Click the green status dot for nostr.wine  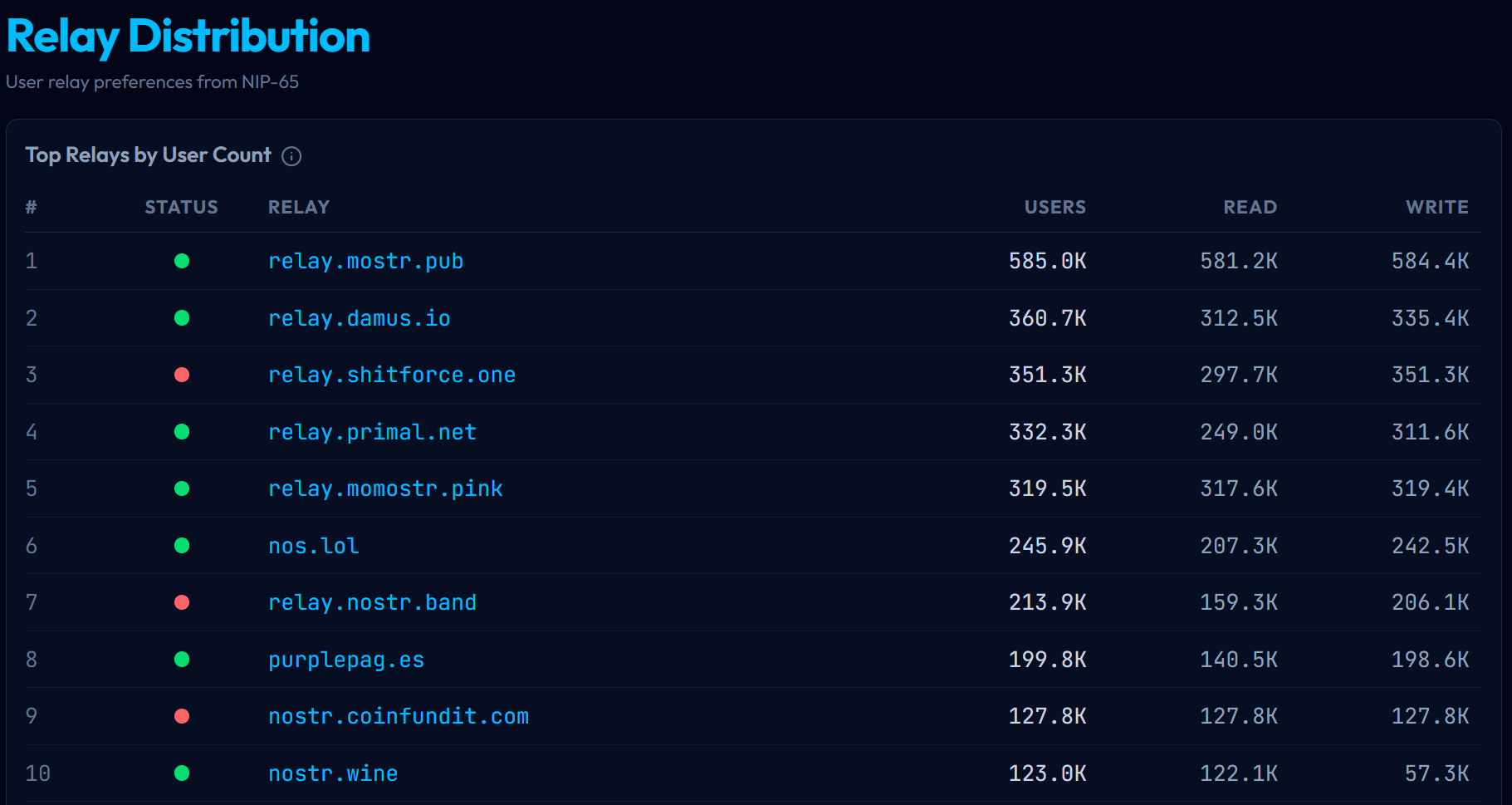tap(182, 773)
